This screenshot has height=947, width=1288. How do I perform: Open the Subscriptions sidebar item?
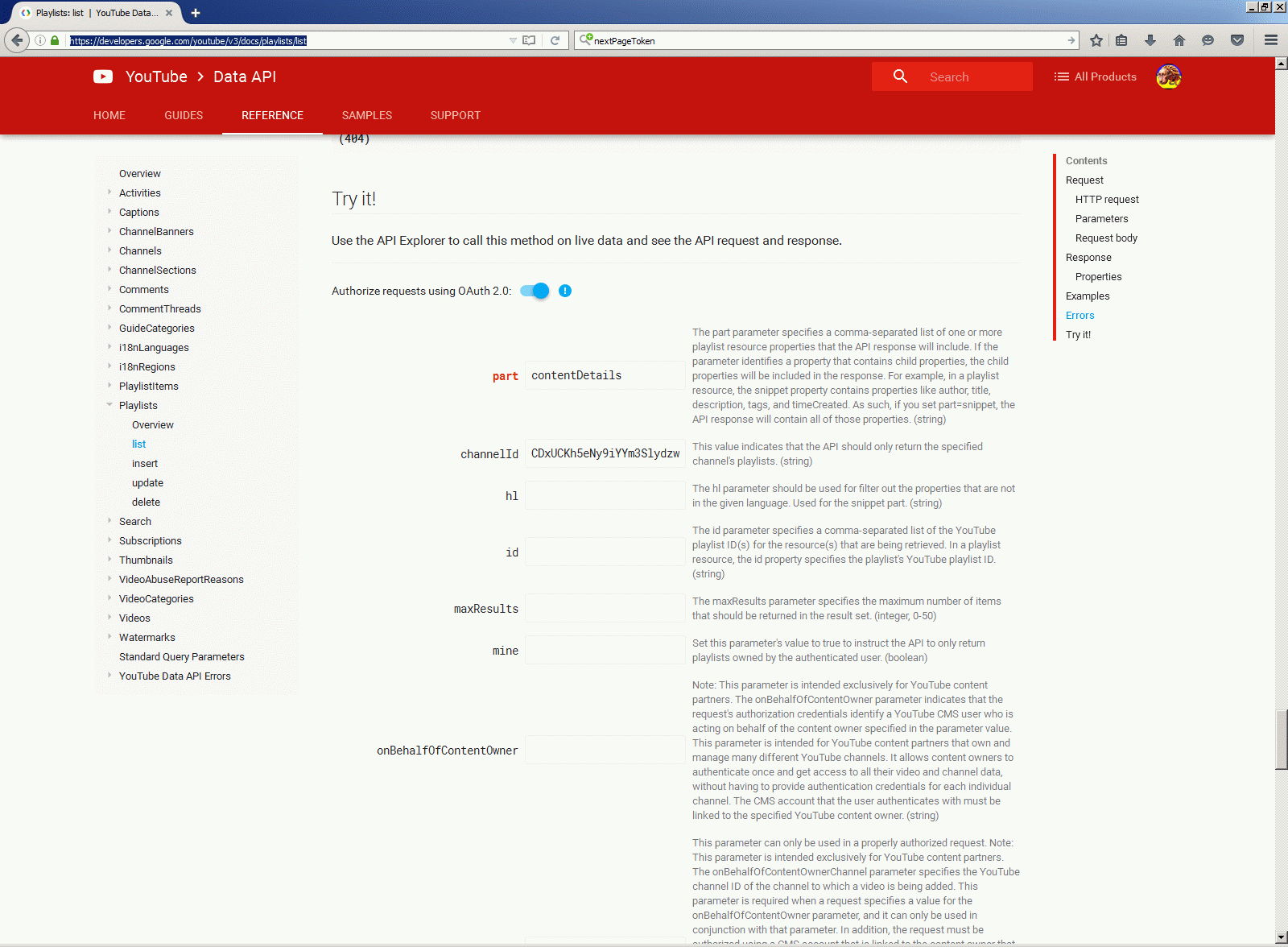pyautogui.click(x=151, y=540)
